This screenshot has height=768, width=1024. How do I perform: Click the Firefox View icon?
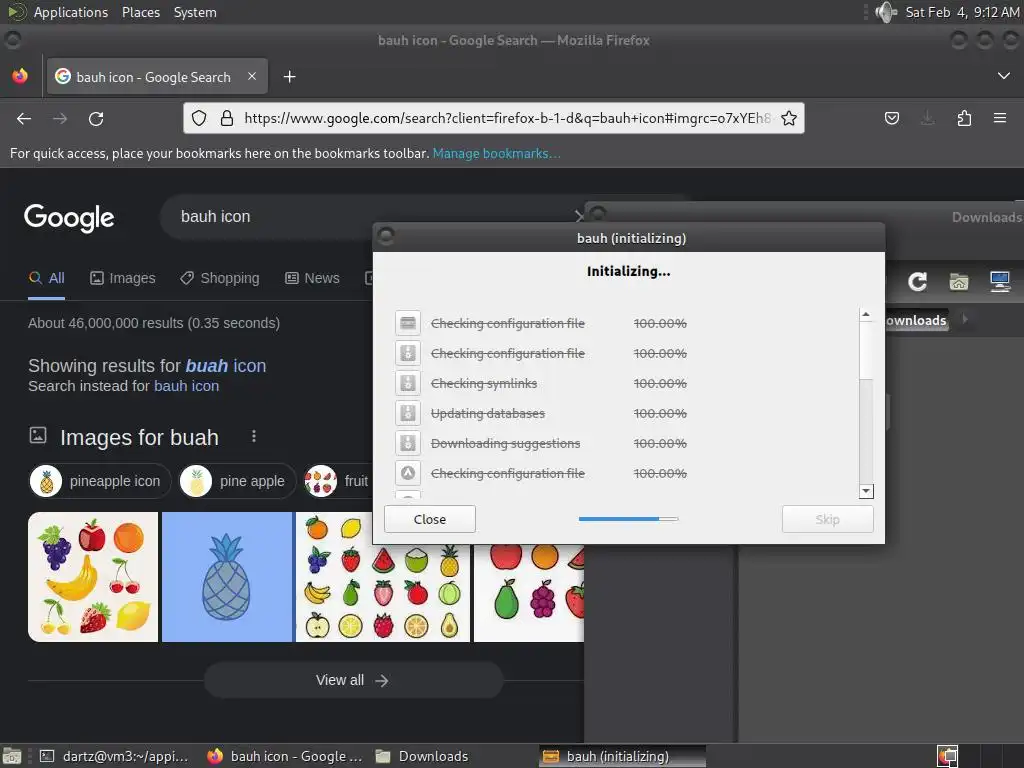pyautogui.click(x=20, y=76)
